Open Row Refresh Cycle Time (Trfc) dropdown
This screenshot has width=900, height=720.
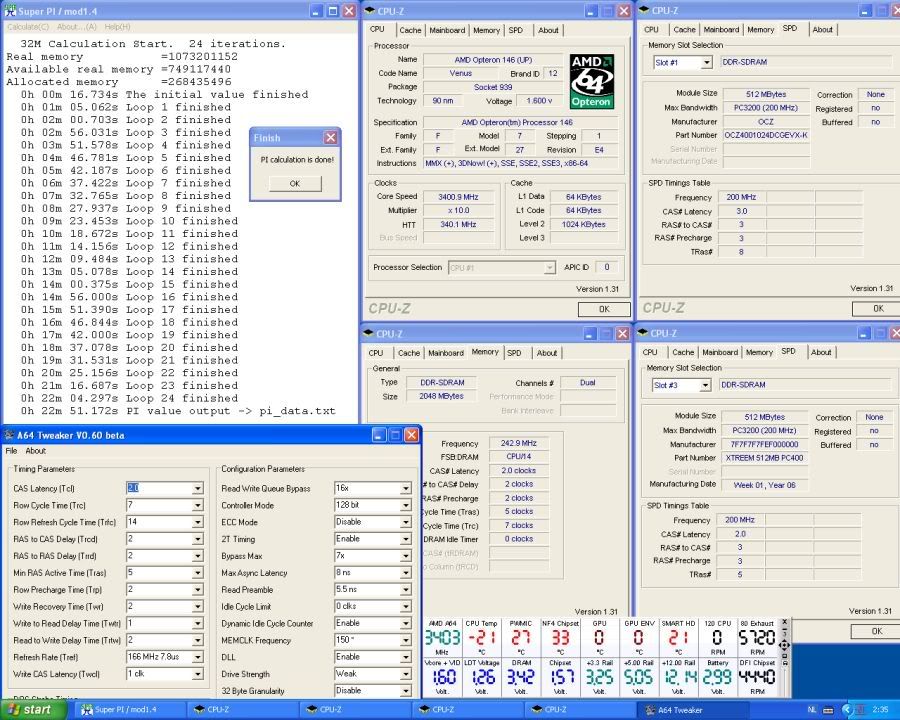197,522
